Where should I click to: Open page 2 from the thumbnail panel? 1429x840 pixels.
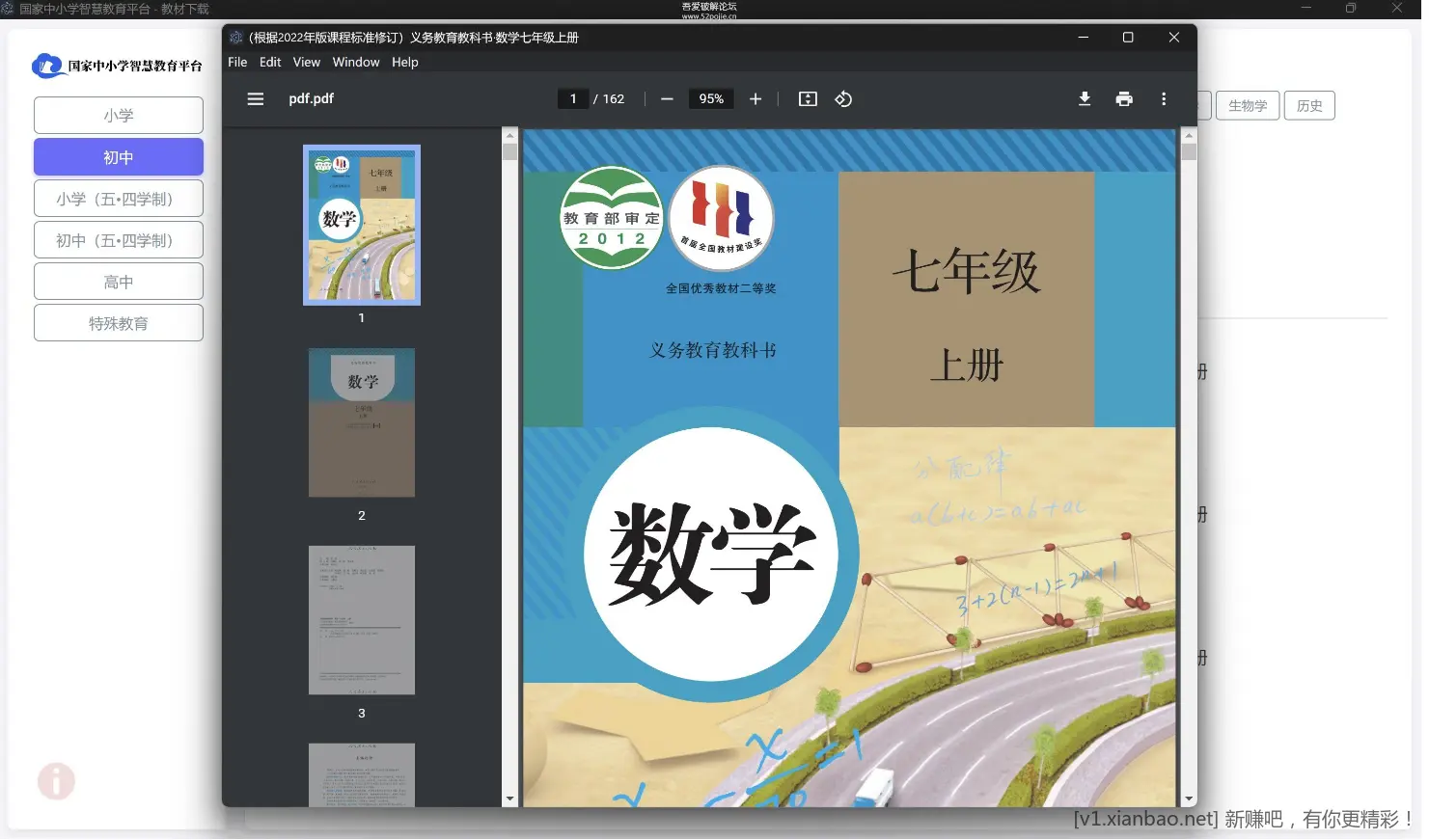362,422
